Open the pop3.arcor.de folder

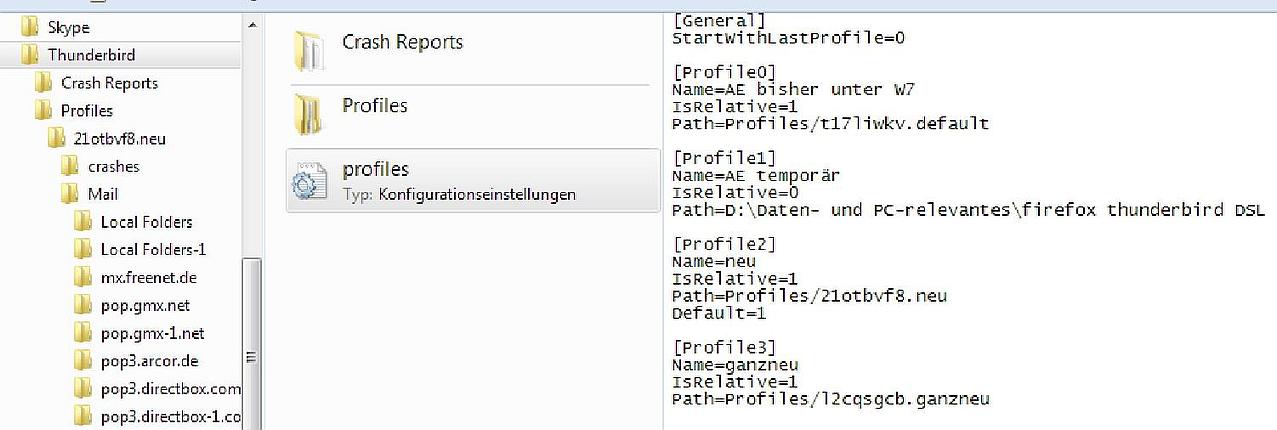click(x=129, y=360)
